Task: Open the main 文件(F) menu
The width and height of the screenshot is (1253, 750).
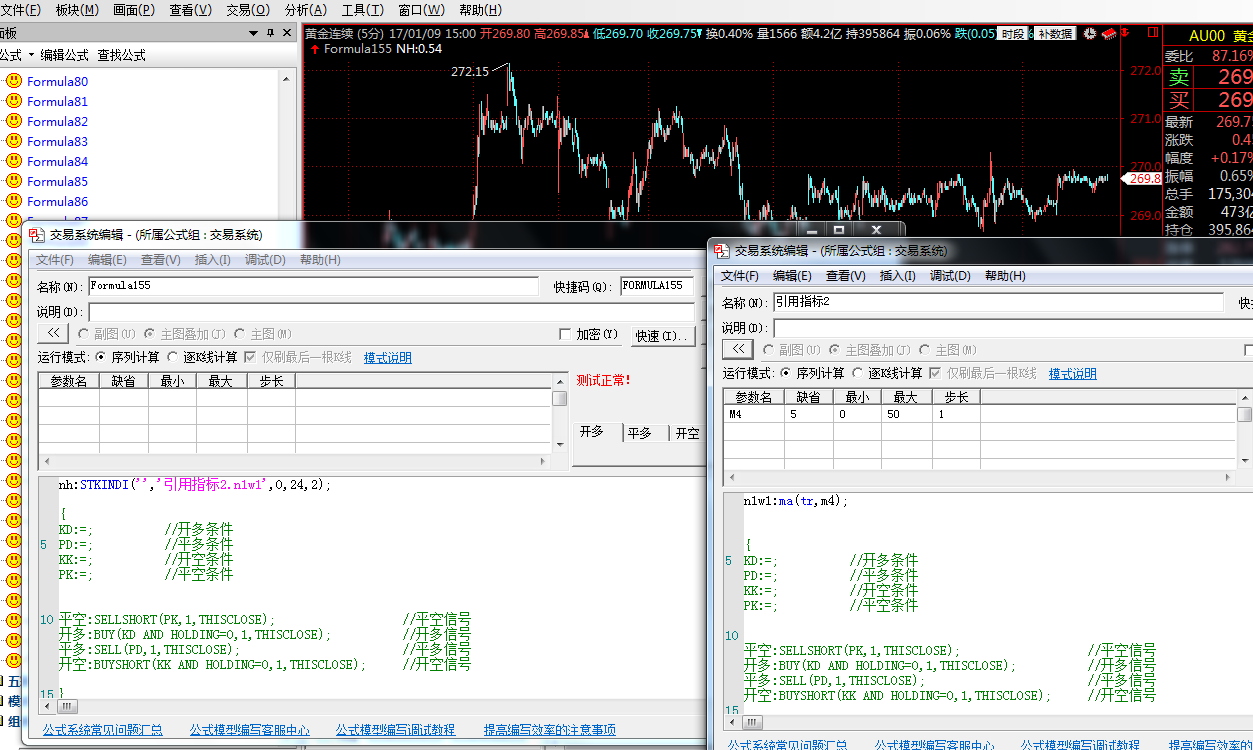Action: [x=21, y=10]
